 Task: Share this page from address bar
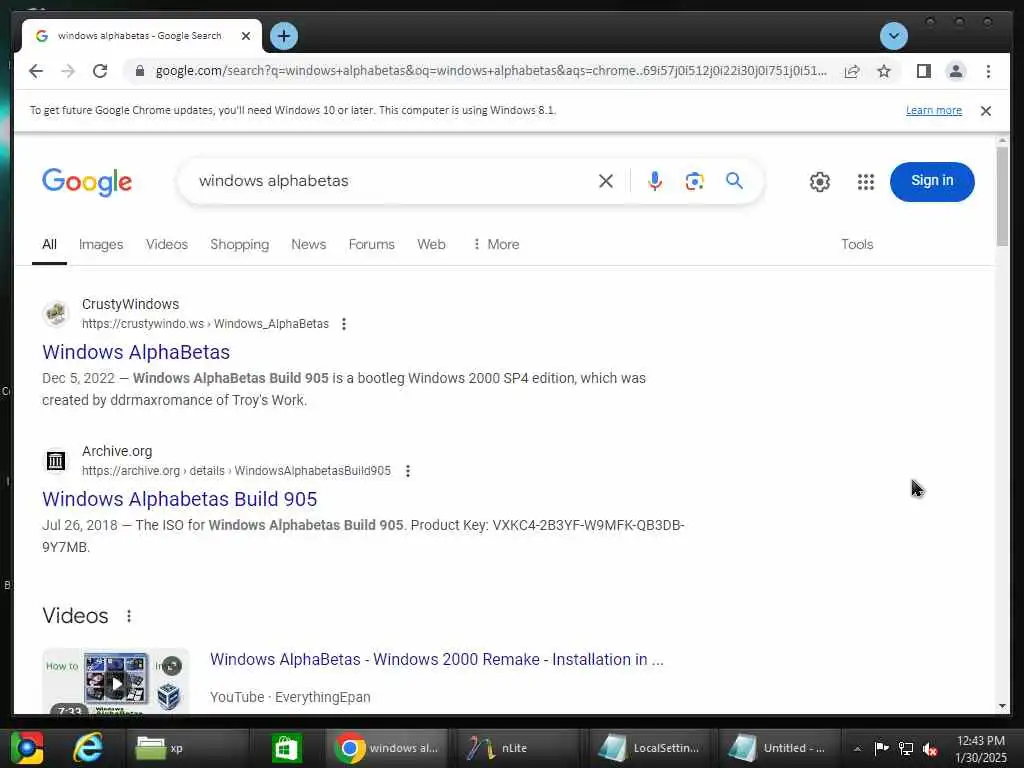(852, 71)
